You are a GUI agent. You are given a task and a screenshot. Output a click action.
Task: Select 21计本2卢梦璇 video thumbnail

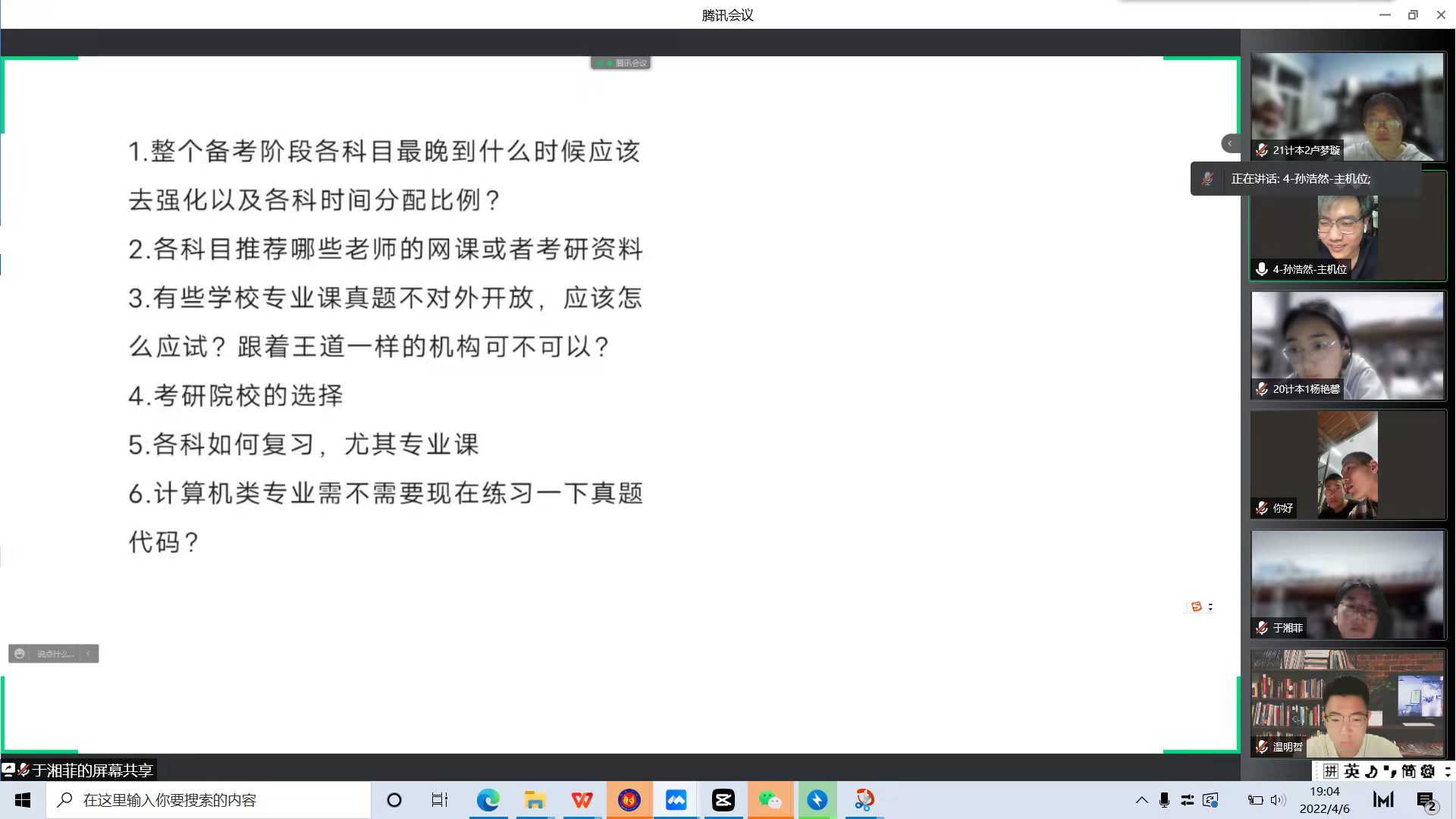tap(1348, 106)
